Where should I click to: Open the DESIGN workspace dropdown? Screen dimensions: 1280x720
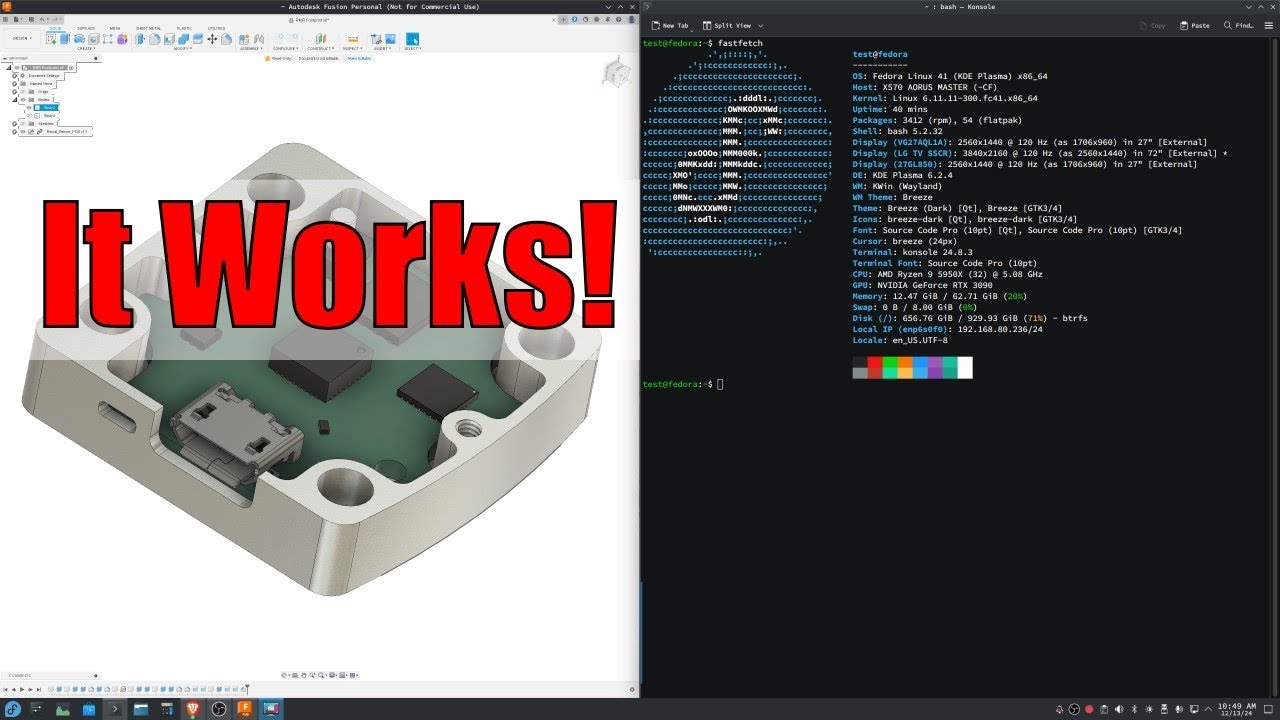[22, 38]
